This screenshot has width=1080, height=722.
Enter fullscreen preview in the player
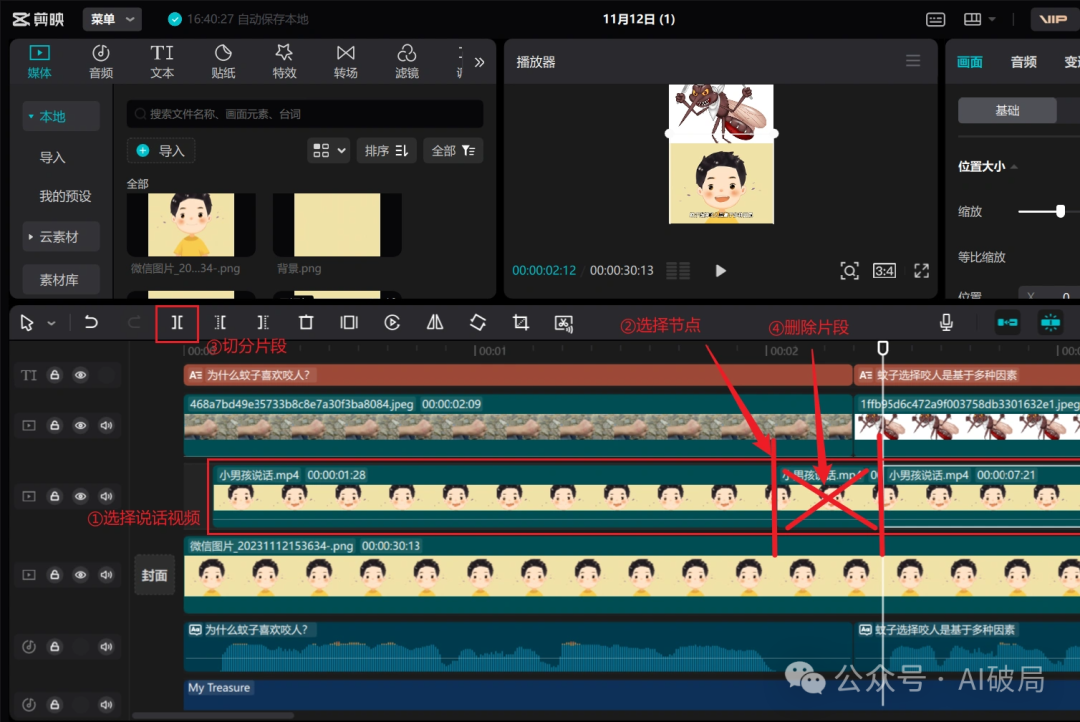click(x=922, y=271)
